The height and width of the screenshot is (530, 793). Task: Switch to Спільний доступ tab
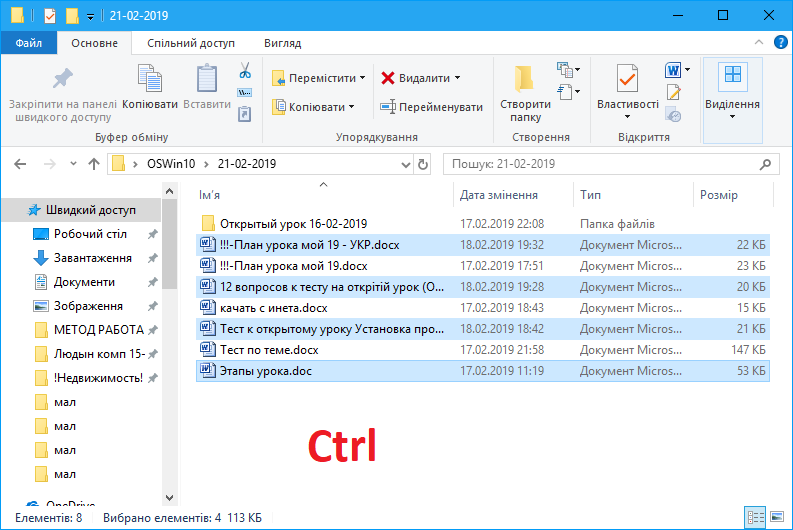click(x=191, y=43)
